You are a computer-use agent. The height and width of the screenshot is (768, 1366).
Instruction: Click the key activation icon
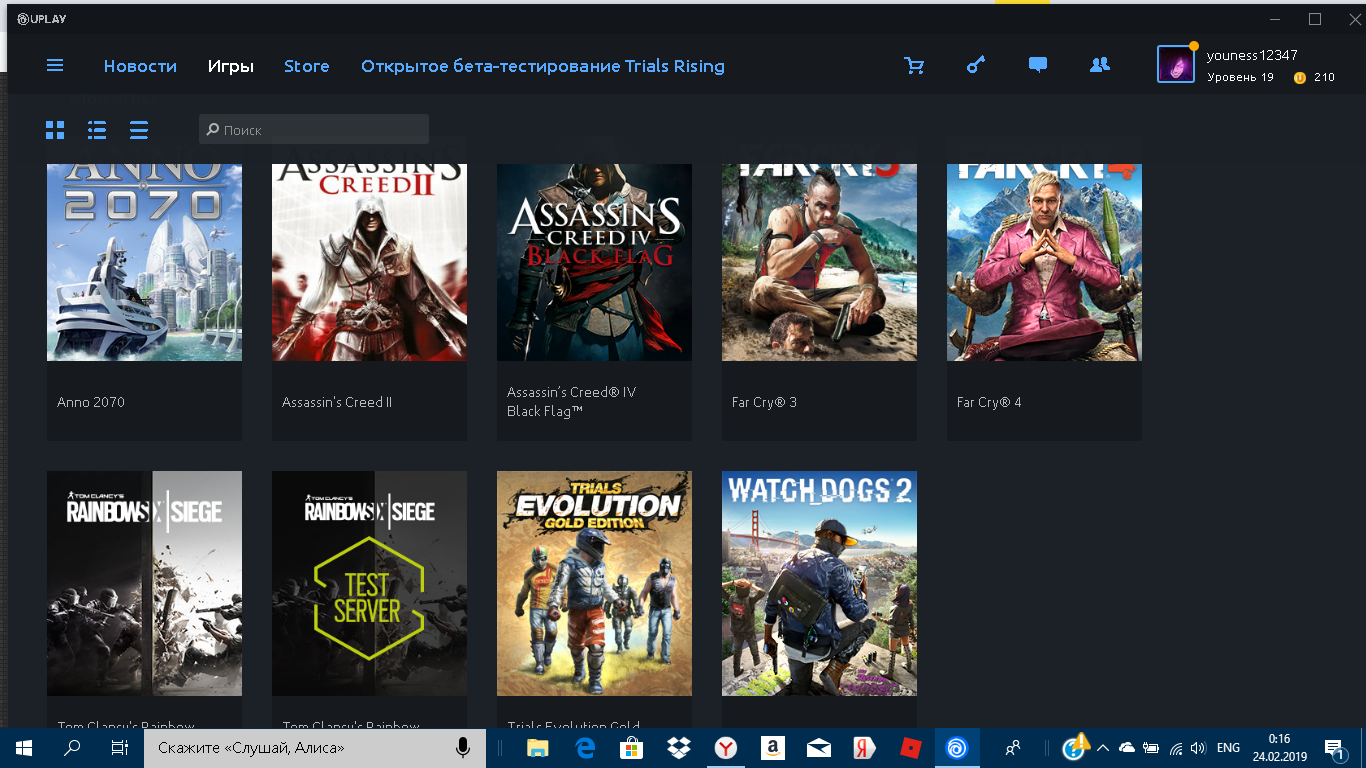point(976,66)
